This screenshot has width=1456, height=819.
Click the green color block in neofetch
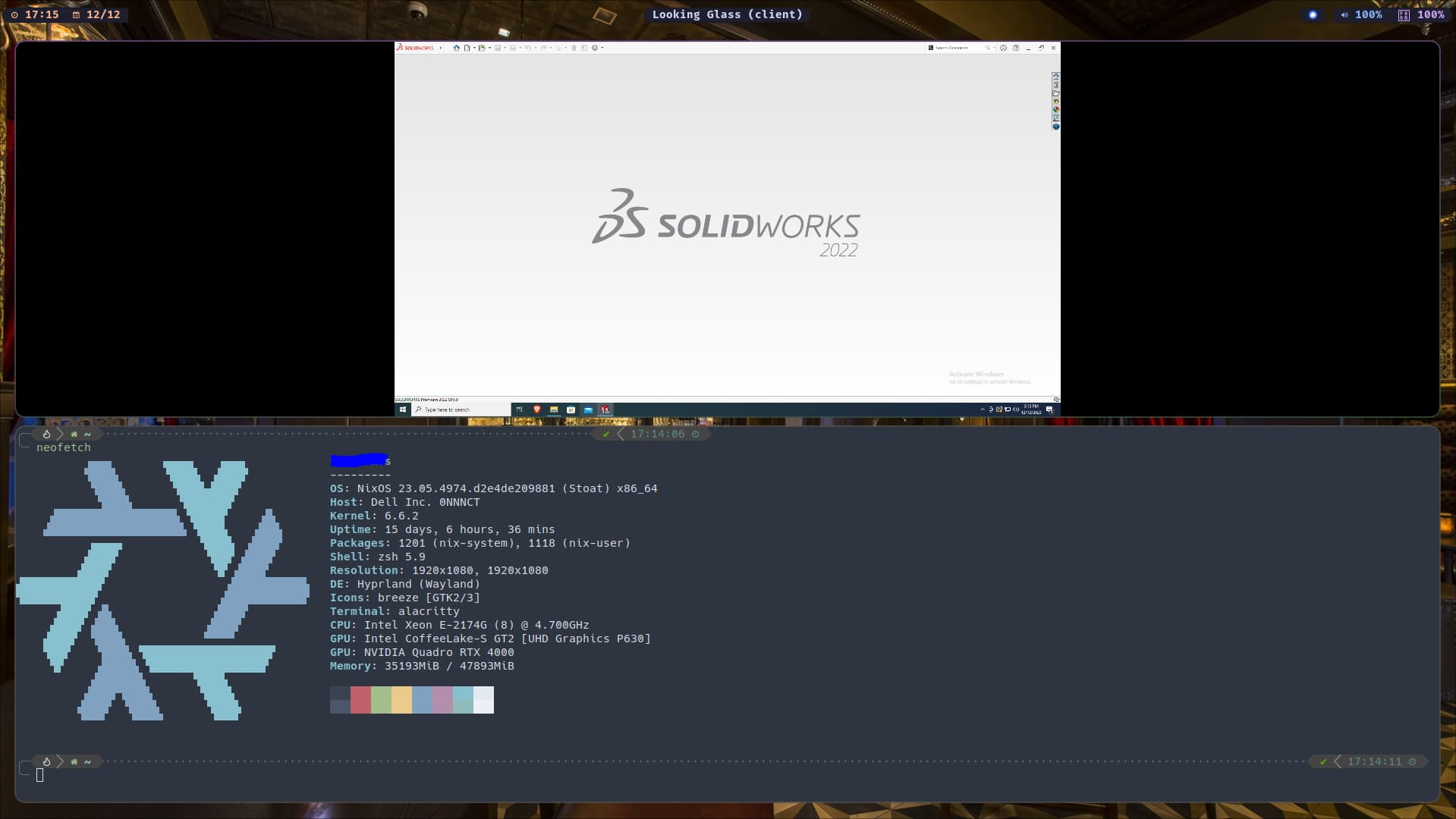click(x=381, y=700)
